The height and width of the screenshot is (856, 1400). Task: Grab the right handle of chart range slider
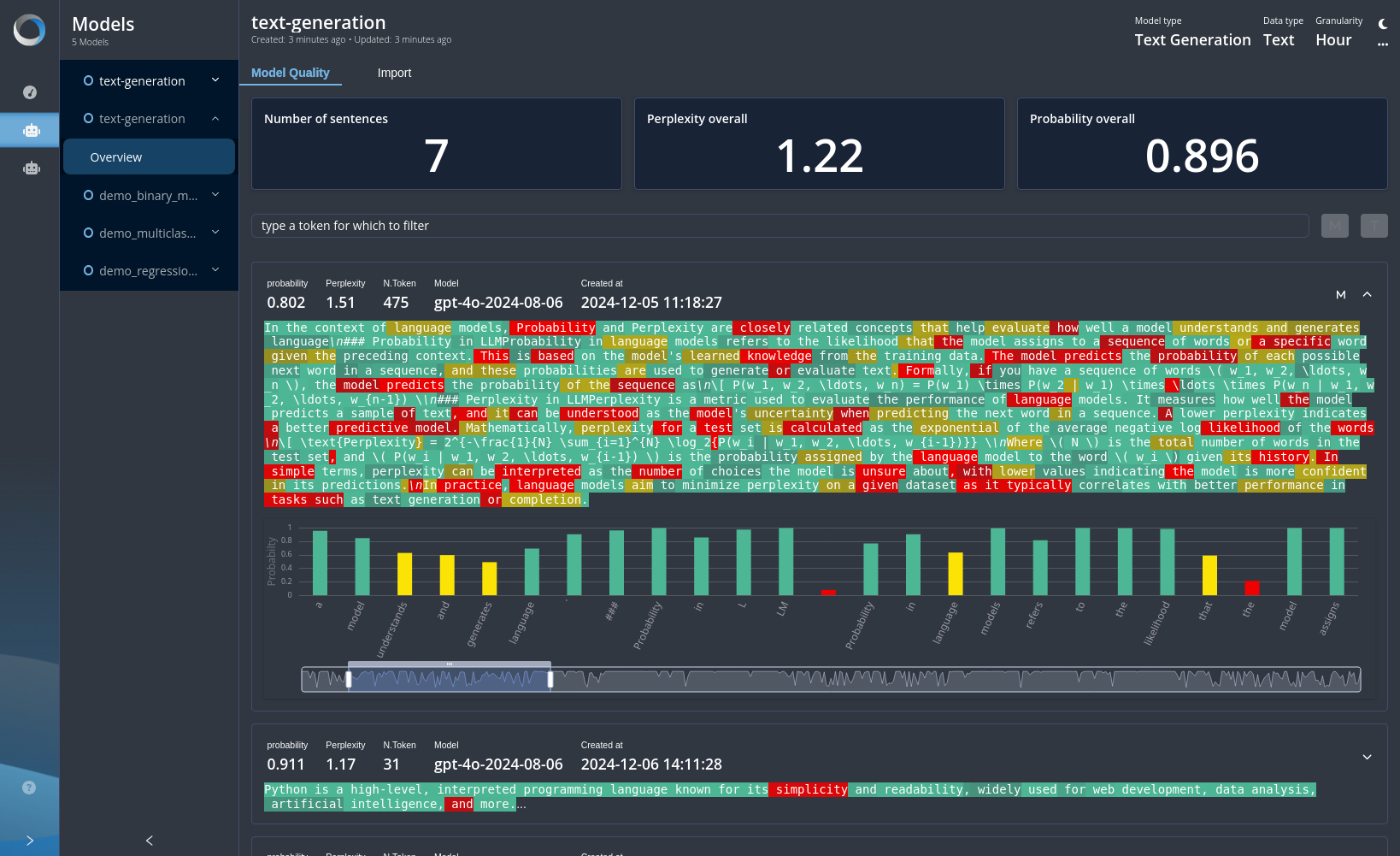[x=550, y=680]
